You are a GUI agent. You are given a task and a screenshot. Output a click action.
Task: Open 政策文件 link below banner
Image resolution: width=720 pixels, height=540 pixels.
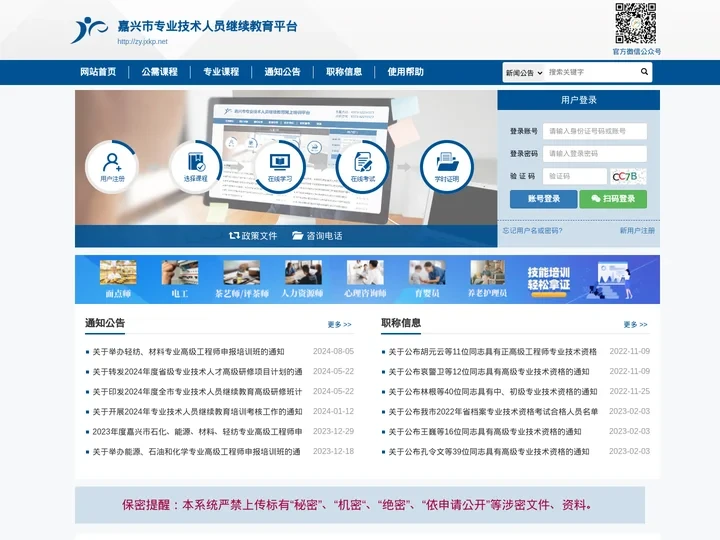[x=253, y=236]
